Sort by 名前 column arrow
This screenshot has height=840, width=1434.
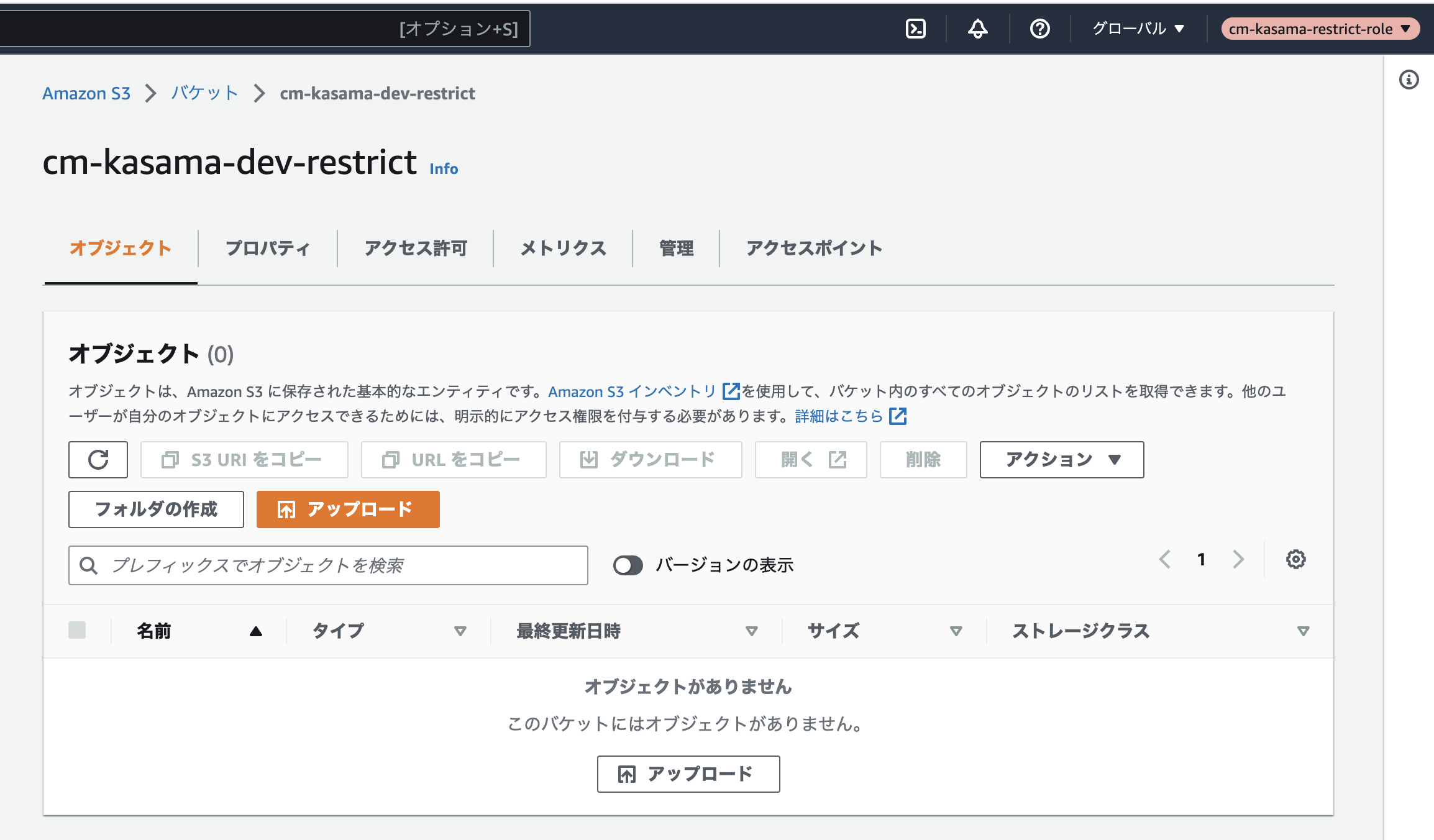(255, 631)
